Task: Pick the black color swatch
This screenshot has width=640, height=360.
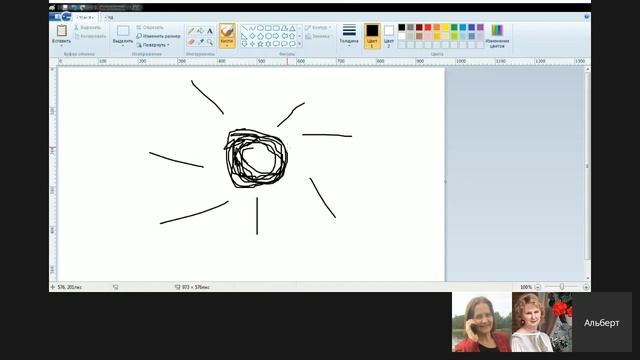Action: point(402,27)
